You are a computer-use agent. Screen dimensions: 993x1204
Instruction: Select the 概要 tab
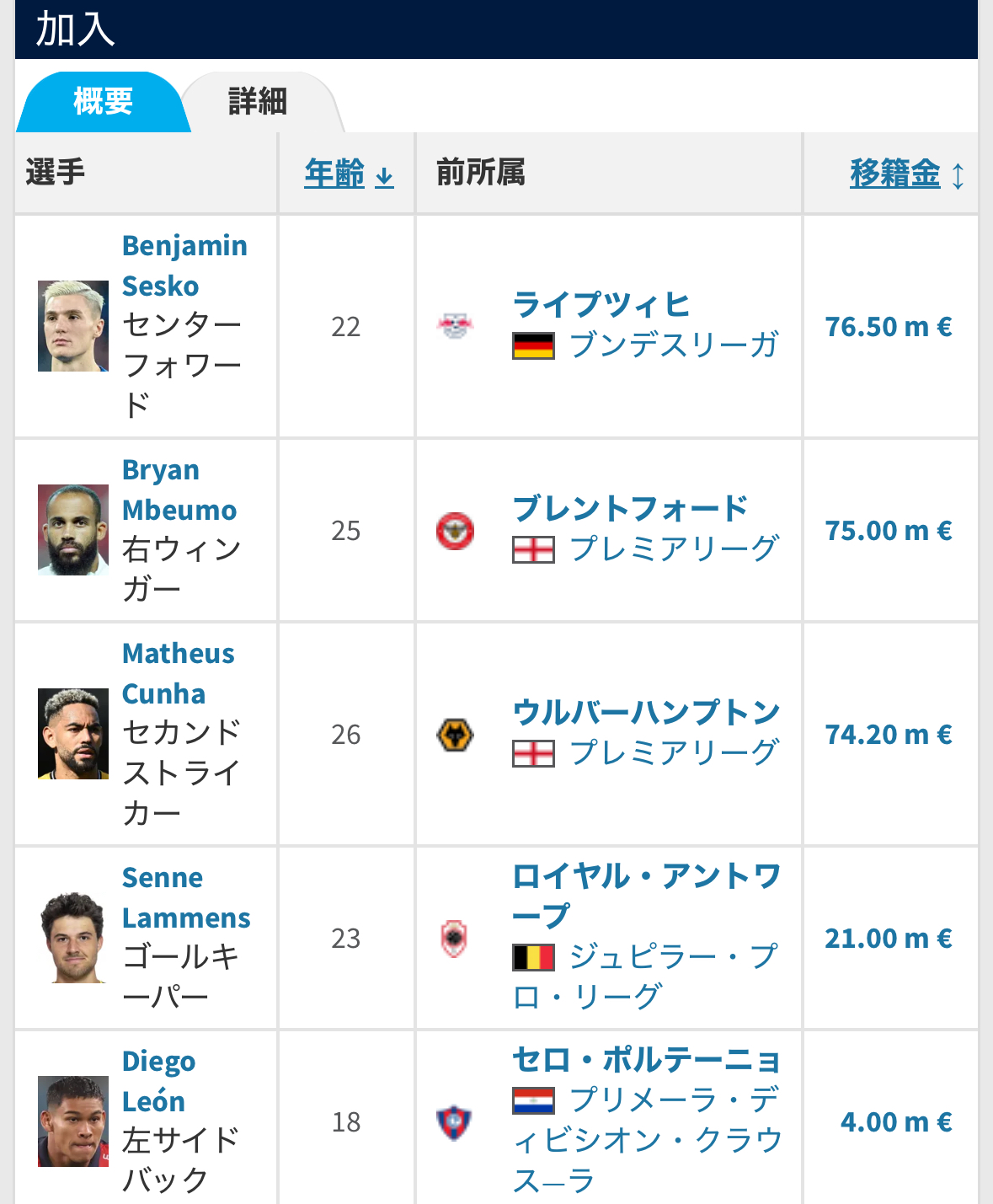(x=103, y=102)
